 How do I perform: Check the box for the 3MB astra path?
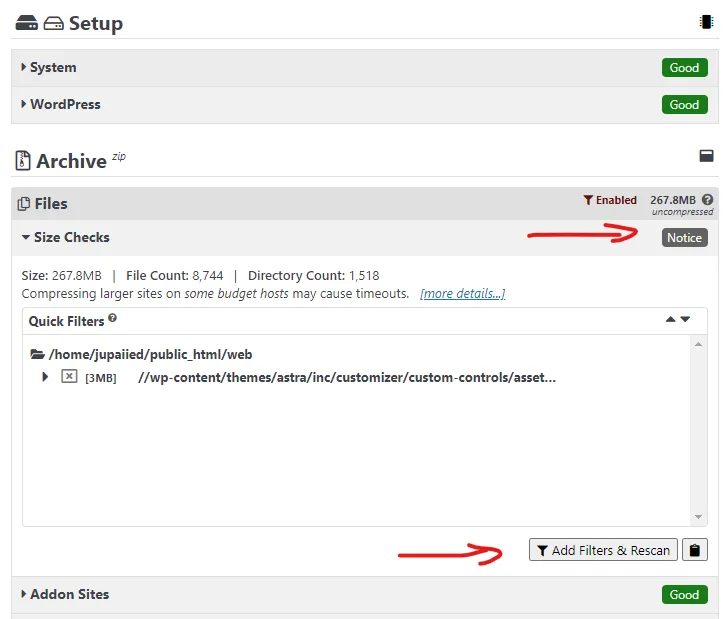coord(69,376)
